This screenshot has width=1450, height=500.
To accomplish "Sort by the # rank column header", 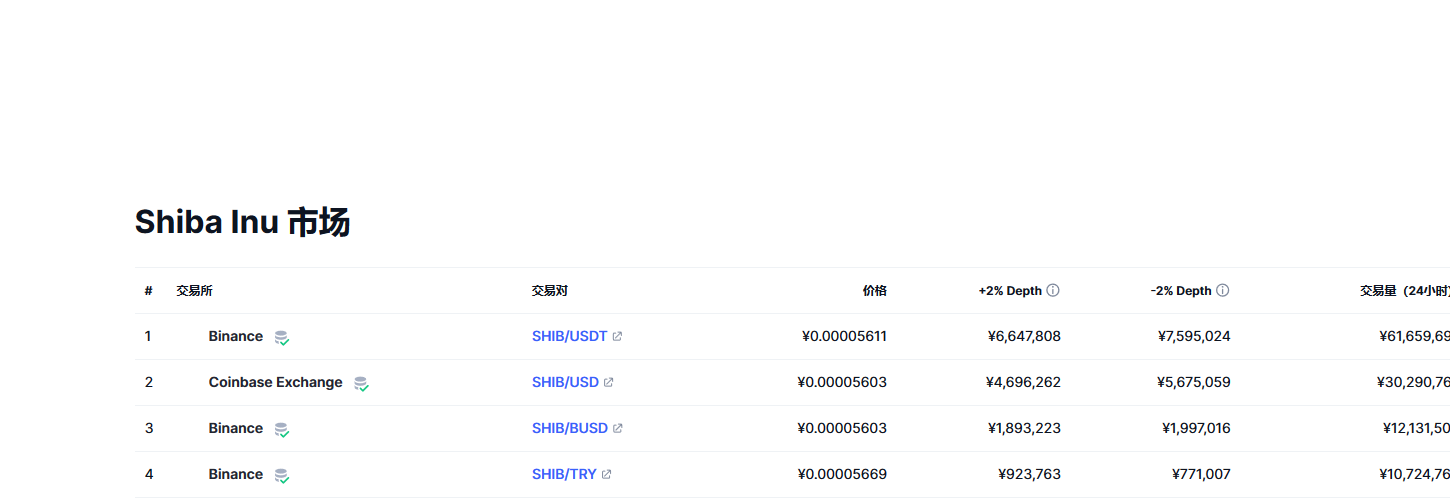I will [x=148, y=291].
